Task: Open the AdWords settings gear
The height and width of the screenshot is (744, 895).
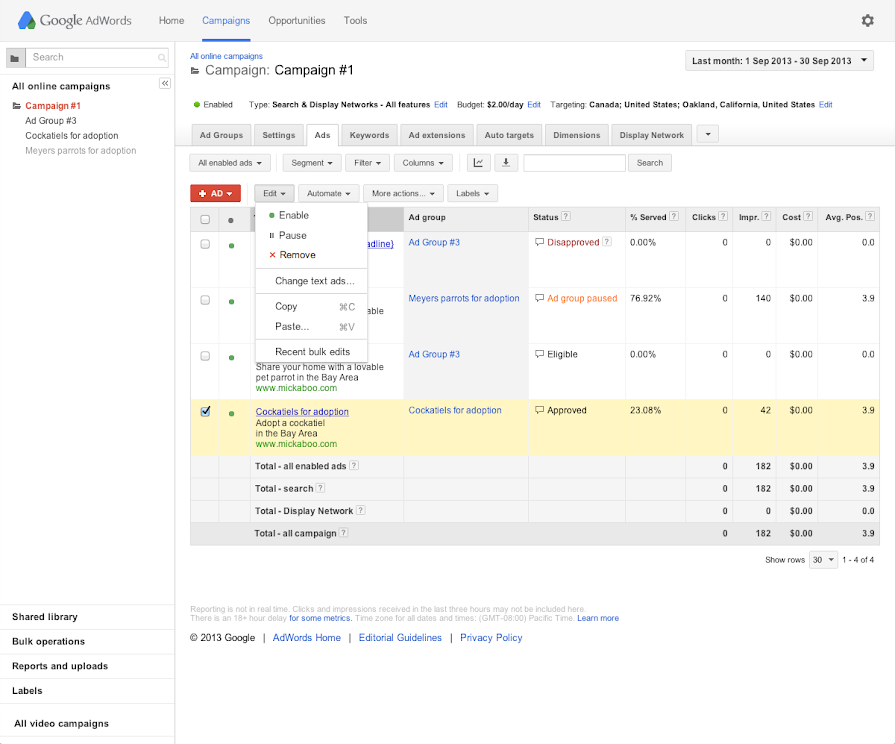Action: pyautogui.click(x=868, y=20)
